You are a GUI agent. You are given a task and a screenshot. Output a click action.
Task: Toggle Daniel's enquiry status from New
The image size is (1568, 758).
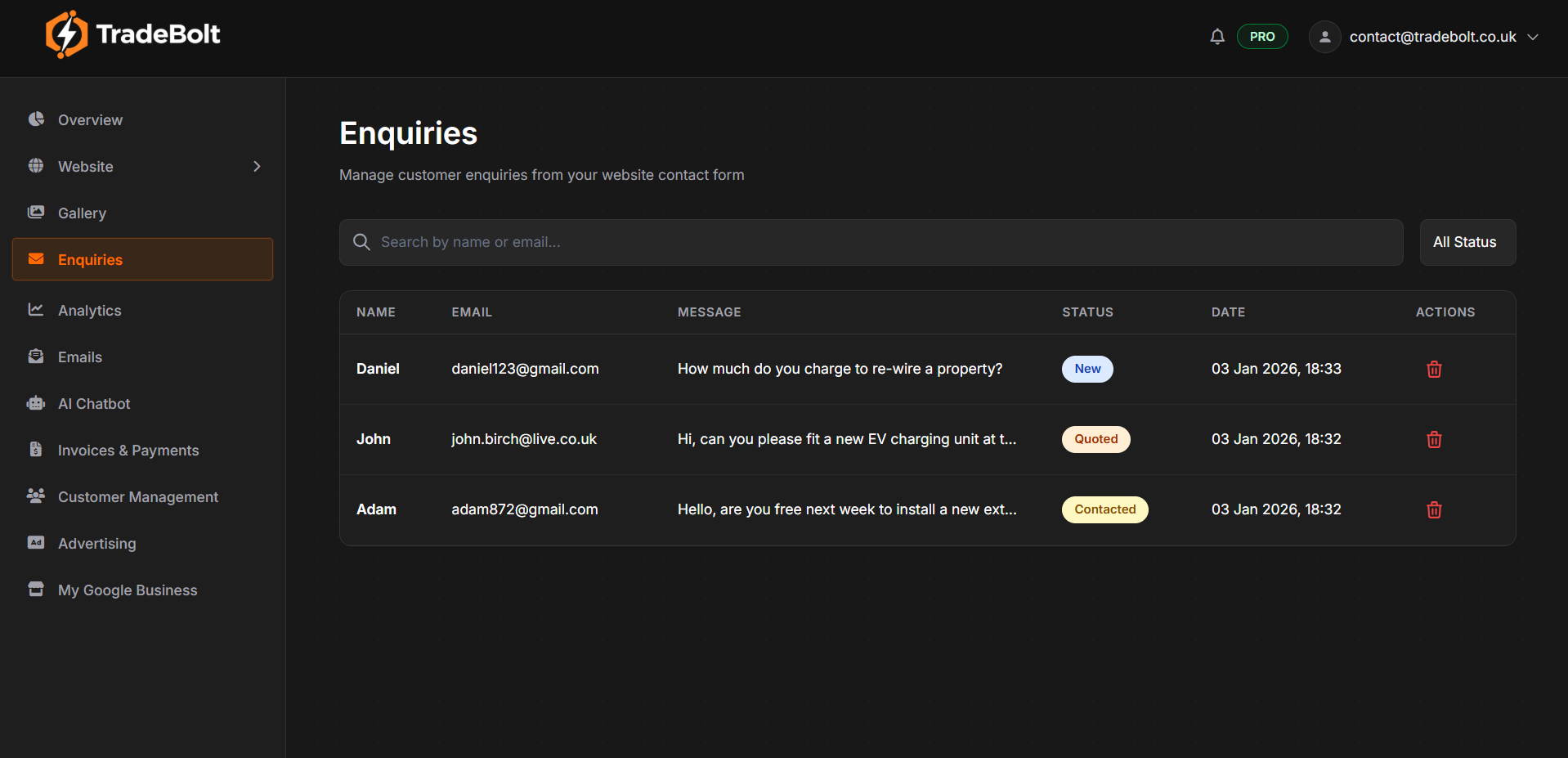[x=1086, y=369]
